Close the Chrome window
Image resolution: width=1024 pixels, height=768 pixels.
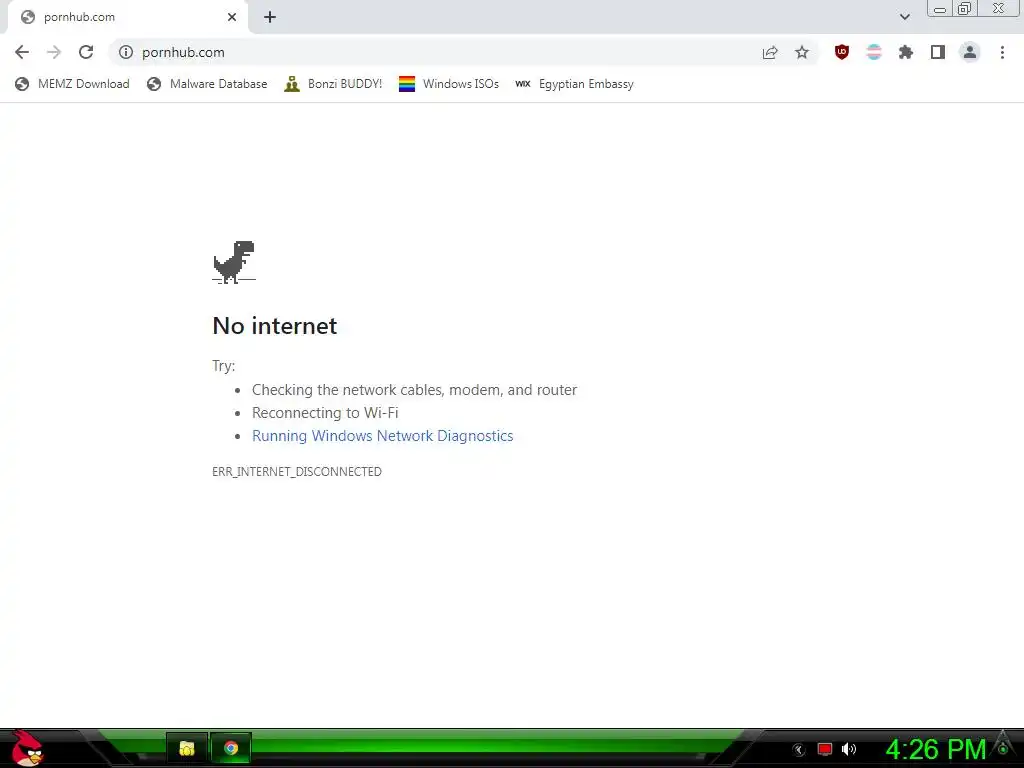tap(999, 9)
